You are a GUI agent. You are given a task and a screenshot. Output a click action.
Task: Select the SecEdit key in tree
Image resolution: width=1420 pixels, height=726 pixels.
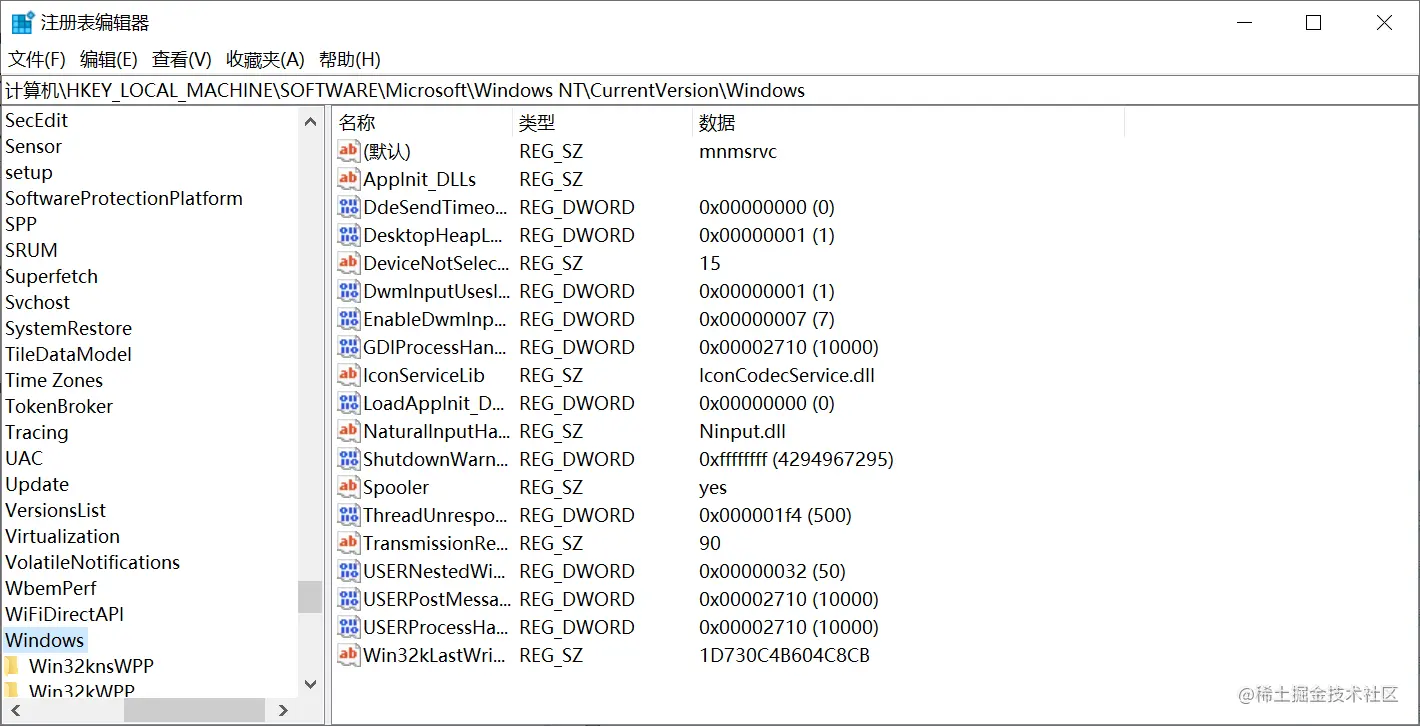(x=37, y=120)
